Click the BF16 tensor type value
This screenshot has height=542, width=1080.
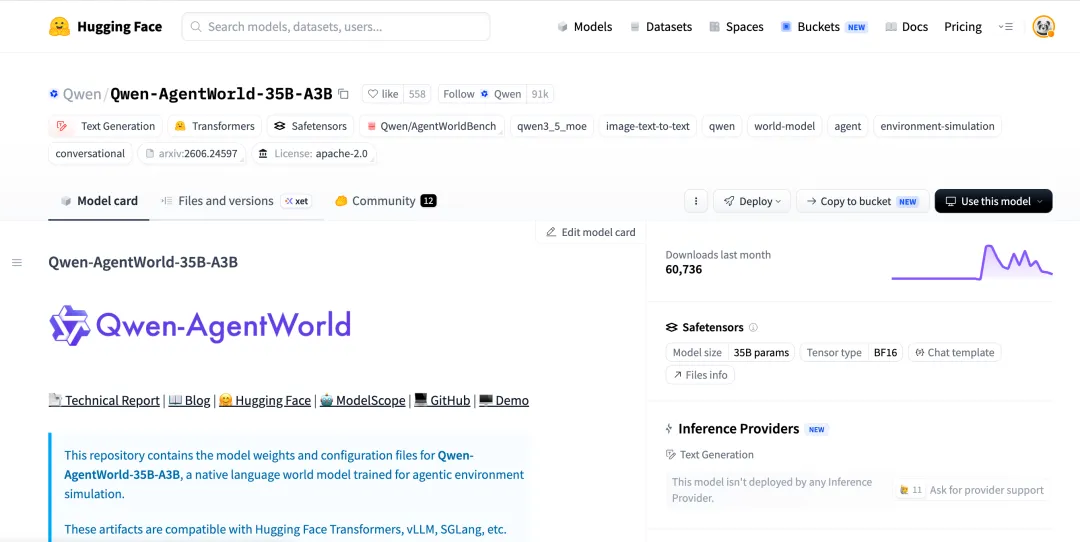click(885, 353)
